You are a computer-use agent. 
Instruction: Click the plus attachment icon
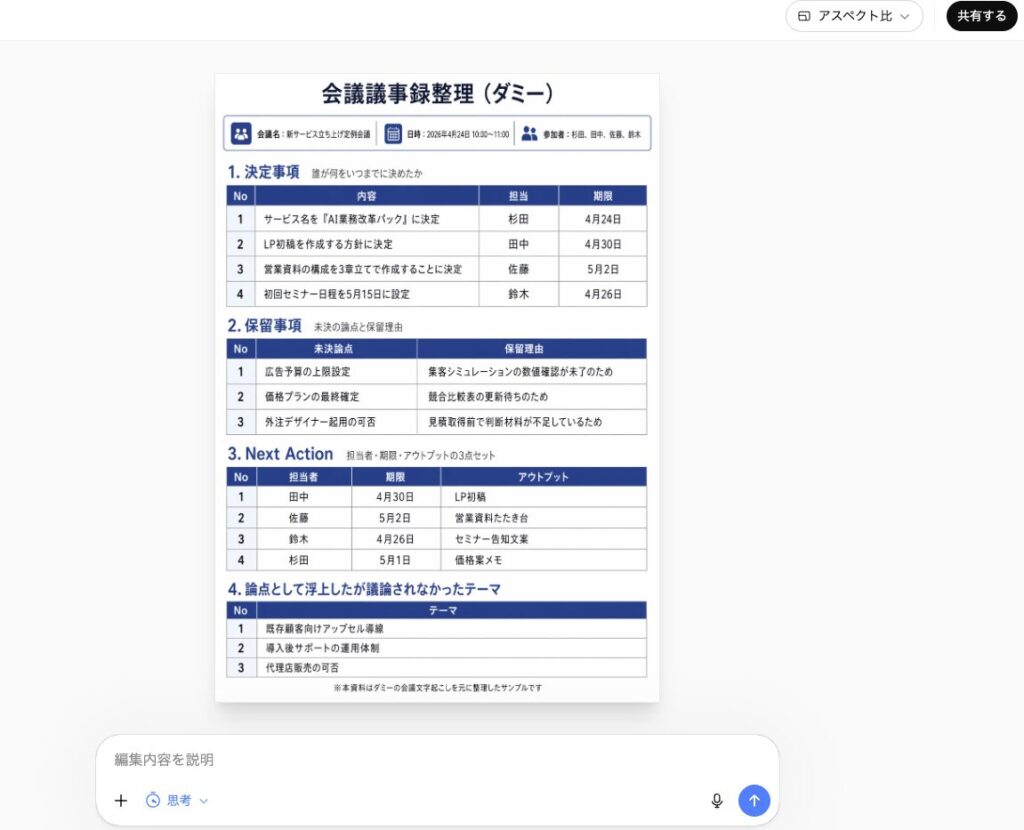tap(121, 800)
